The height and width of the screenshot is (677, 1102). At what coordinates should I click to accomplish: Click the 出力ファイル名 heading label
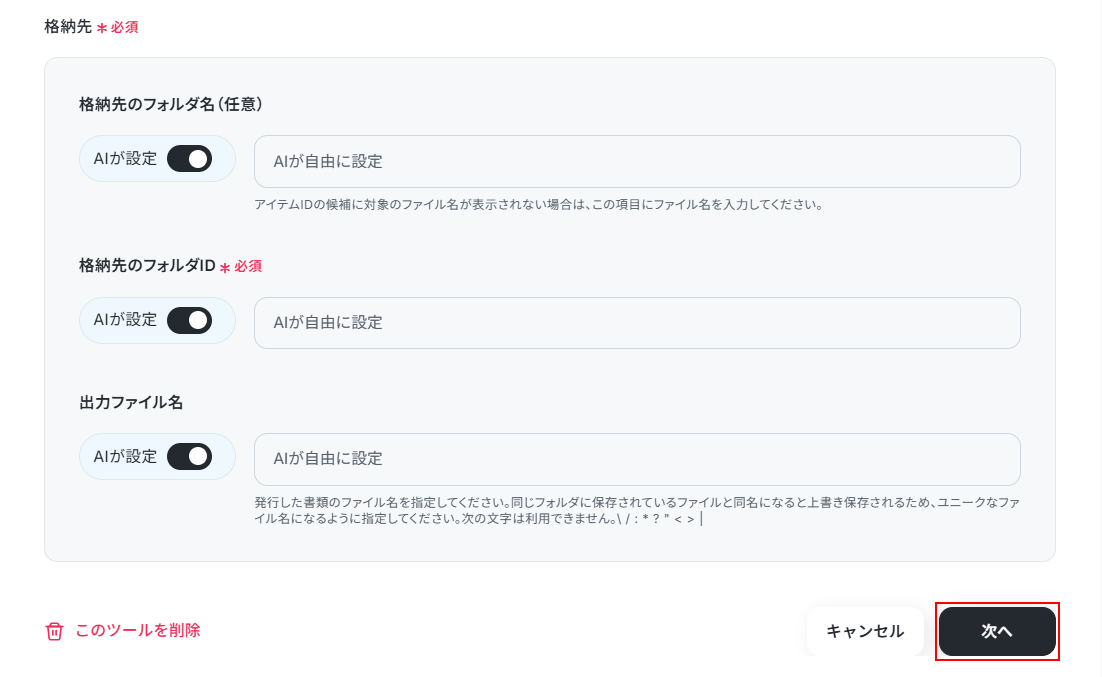(x=131, y=402)
